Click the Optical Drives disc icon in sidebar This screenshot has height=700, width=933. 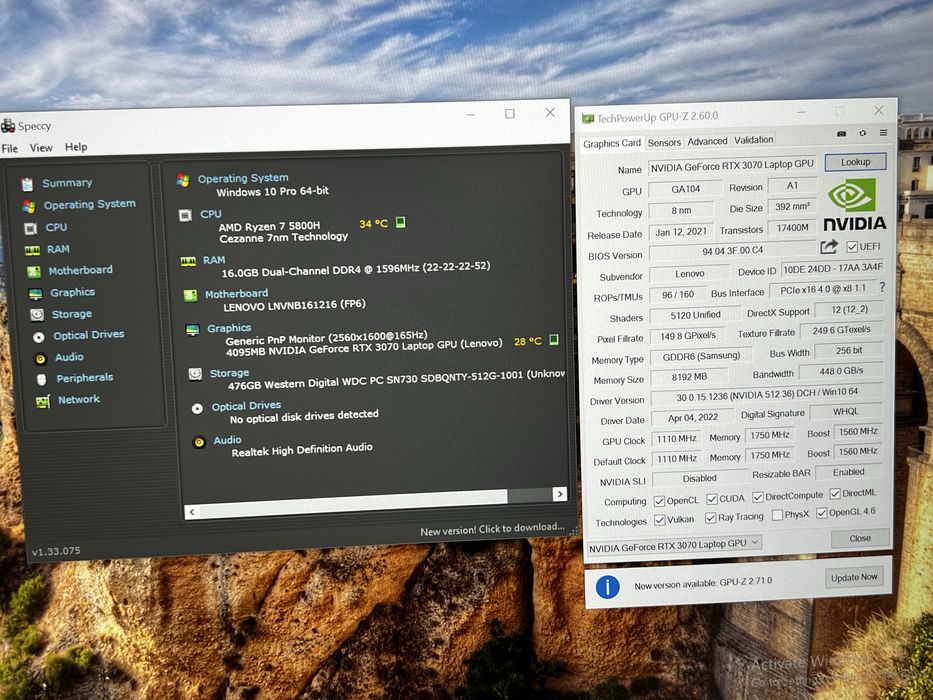[39, 338]
